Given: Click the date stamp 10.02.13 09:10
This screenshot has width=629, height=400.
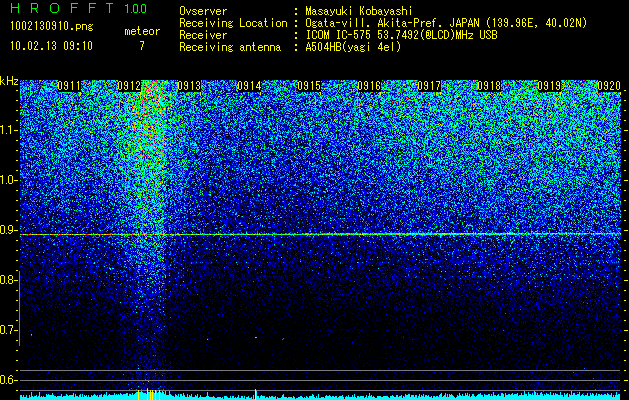Looking at the screenshot, I should pyautogui.click(x=51, y=46).
